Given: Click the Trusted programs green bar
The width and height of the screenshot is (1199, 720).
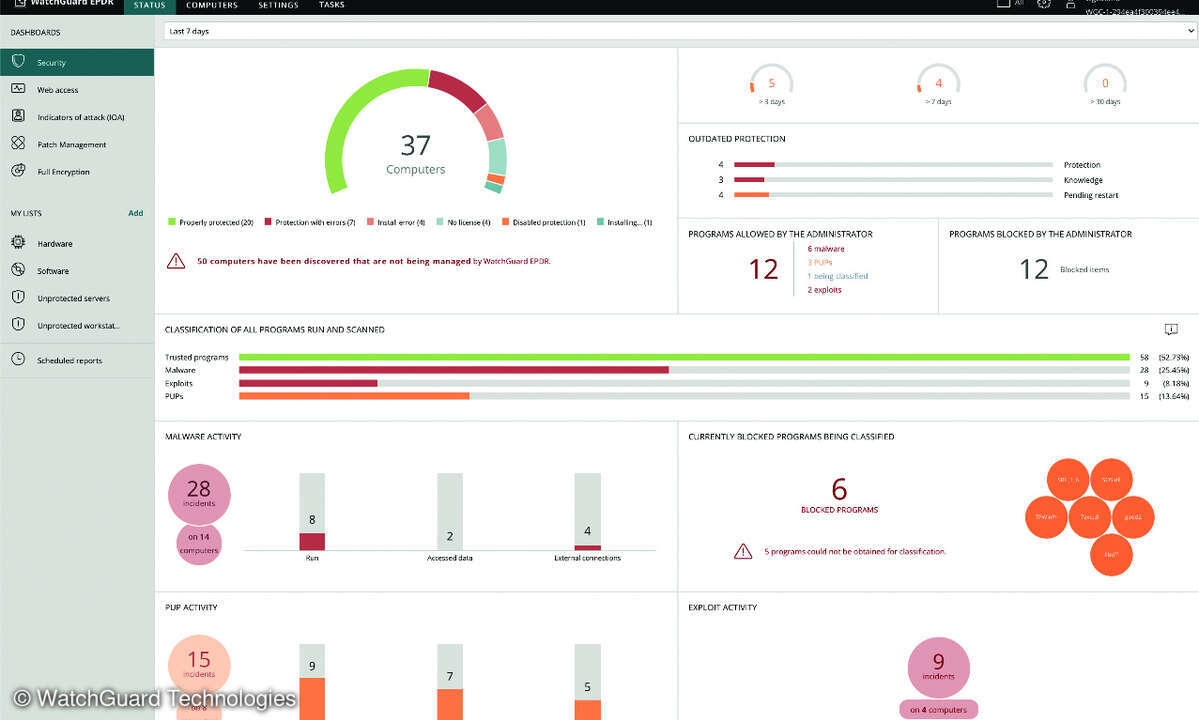Looking at the screenshot, I should 684,357.
